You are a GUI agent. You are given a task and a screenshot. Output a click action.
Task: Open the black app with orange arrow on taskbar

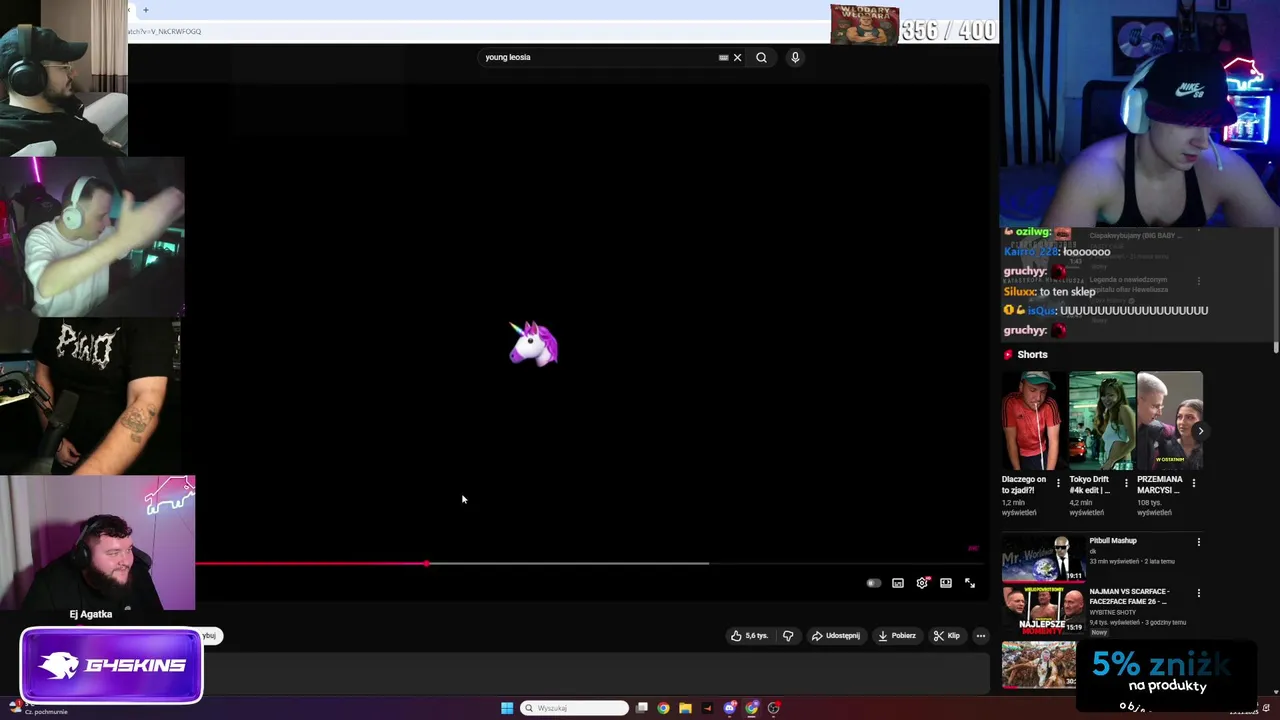point(707,708)
